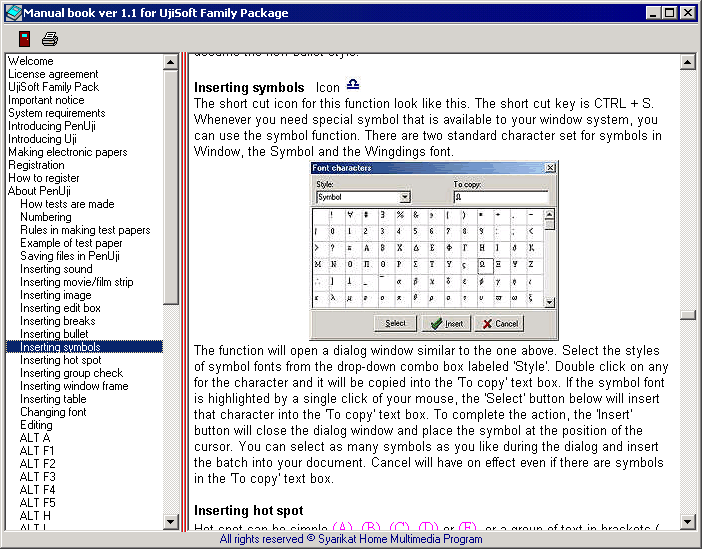Viewport: 702px width, 549px height.
Task: Click the printer icon to print
Action: pyautogui.click(x=50, y=39)
